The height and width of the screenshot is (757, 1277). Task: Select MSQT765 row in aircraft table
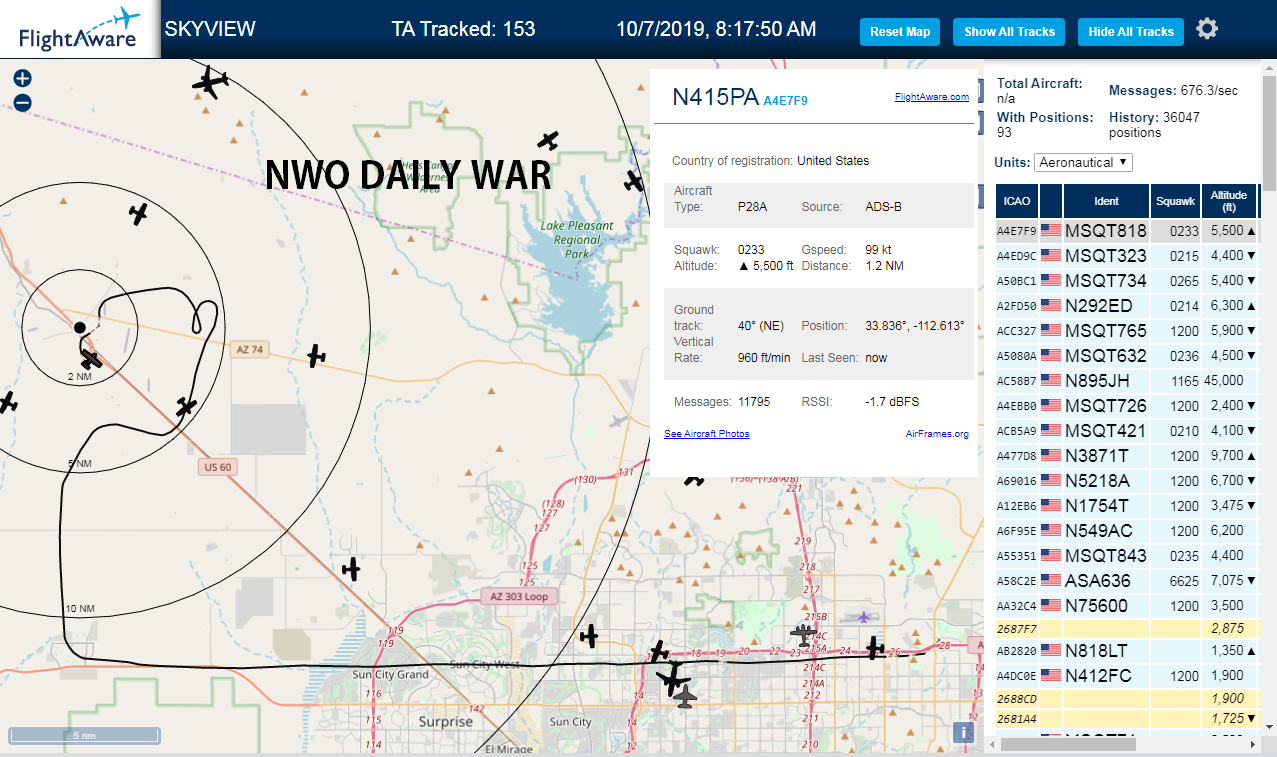point(1127,330)
